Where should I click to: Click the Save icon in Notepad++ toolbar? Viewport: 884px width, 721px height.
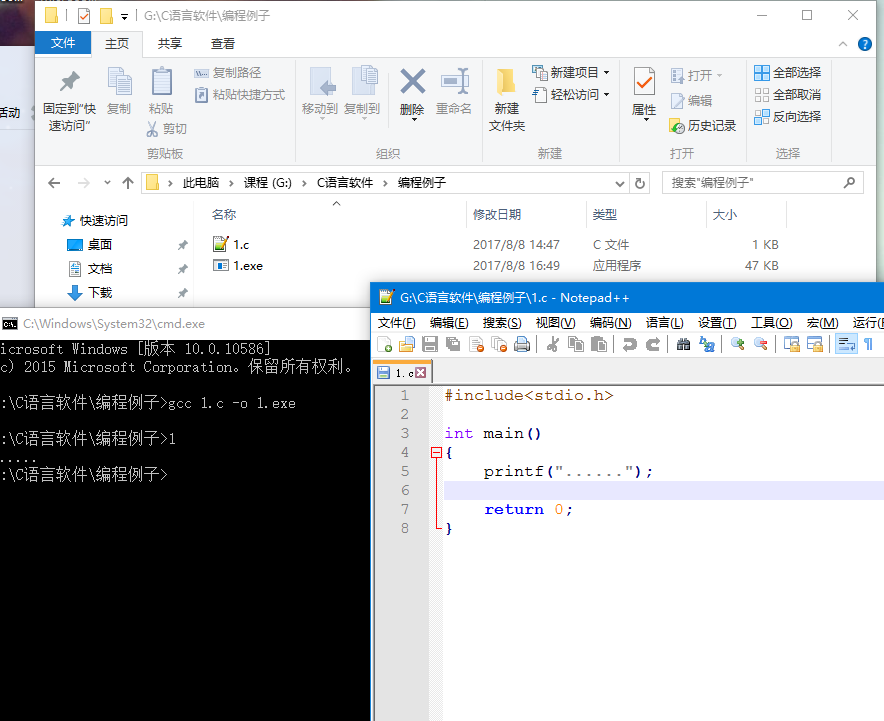tap(430, 344)
